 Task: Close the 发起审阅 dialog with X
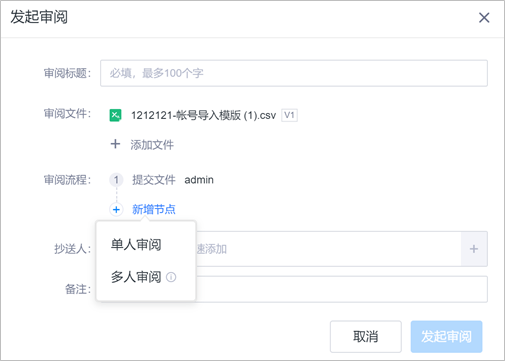click(x=484, y=18)
